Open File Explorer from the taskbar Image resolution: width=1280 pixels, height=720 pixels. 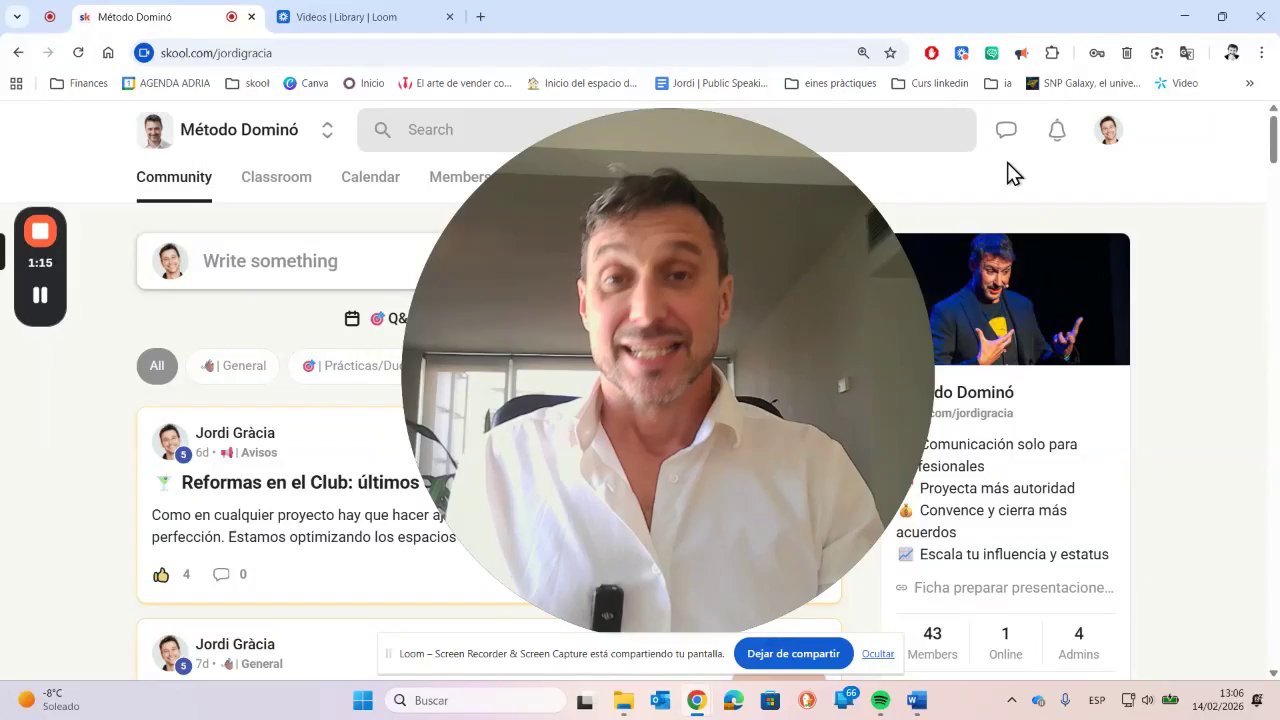click(x=623, y=701)
